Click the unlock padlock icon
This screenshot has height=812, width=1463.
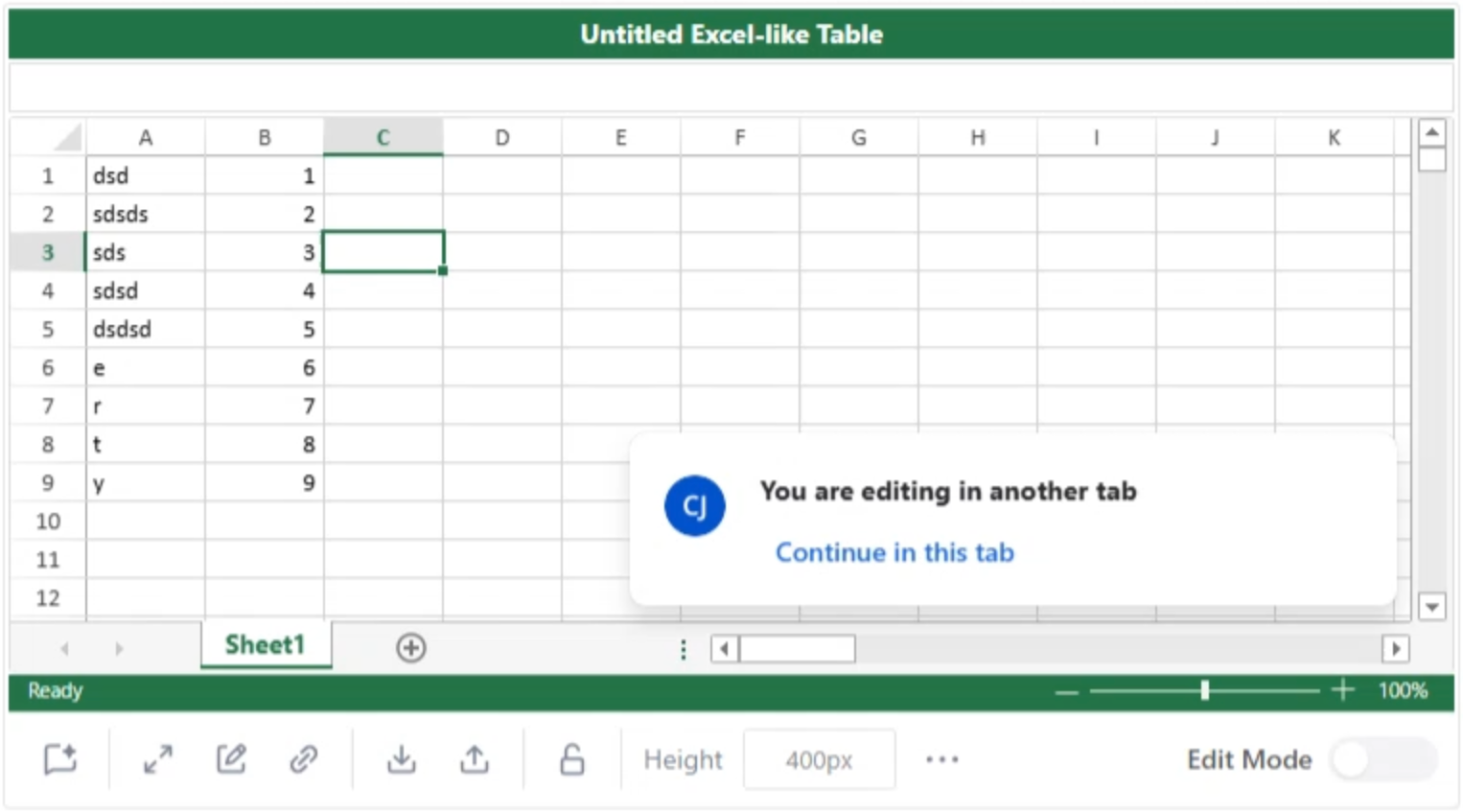pos(572,760)
